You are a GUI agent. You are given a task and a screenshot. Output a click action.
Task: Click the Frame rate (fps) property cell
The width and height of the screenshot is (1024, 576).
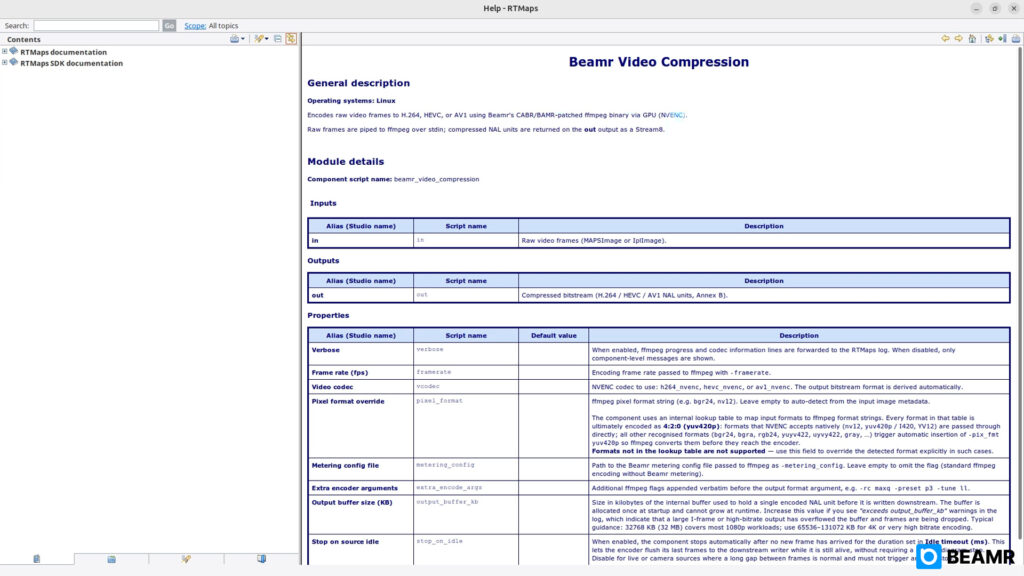click(x=361, y=372)
